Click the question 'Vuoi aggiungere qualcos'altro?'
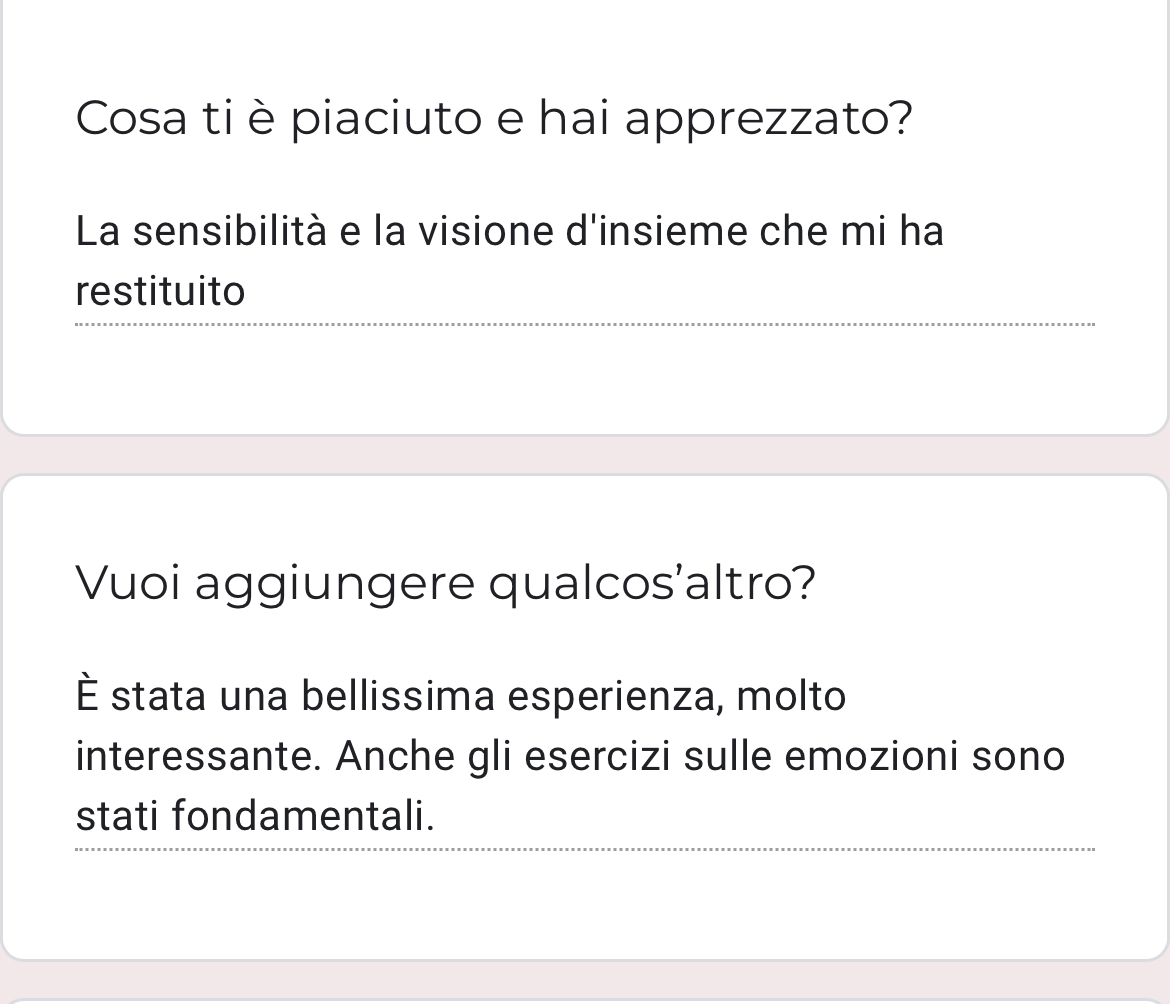1170x1004 pixels. pyautogui.click(x=445, y=583)
